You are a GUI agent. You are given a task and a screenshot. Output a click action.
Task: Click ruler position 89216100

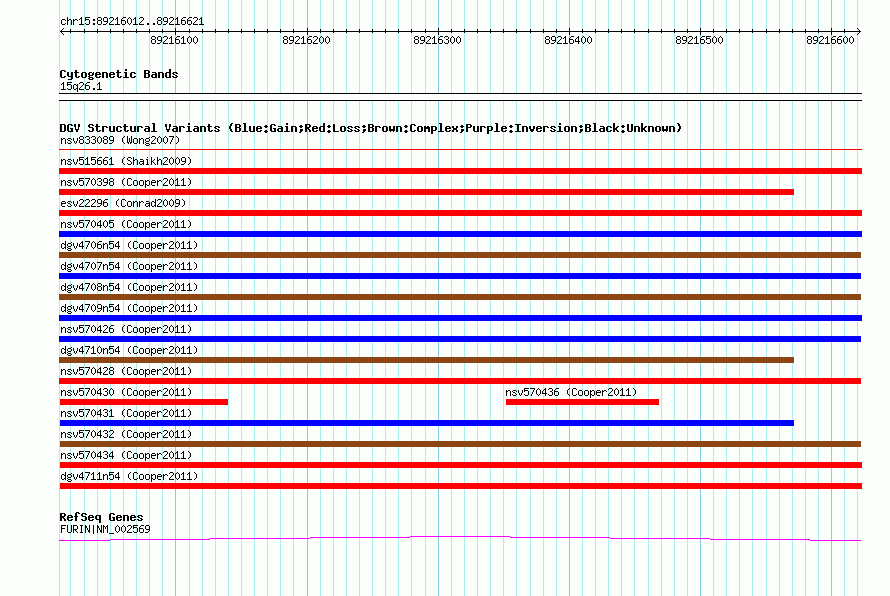(x=174, y=40)
